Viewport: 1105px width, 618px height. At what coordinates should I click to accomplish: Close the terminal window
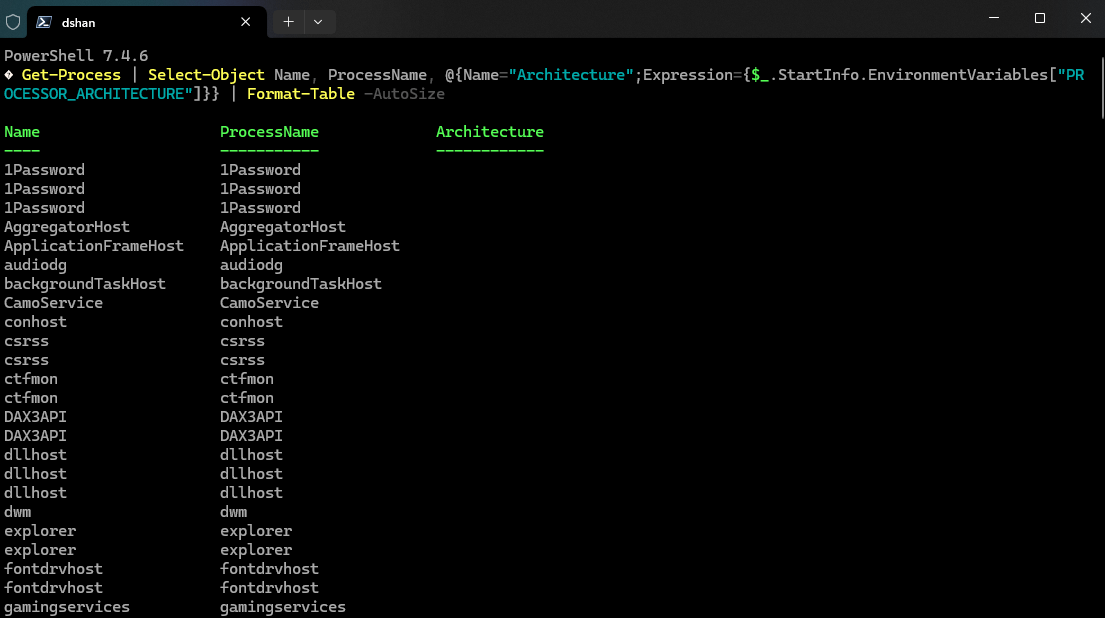click(x=1084, y=19)
